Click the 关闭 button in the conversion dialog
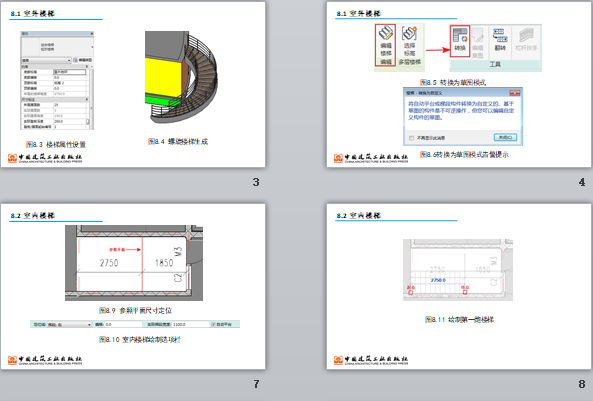 (505, 137)
